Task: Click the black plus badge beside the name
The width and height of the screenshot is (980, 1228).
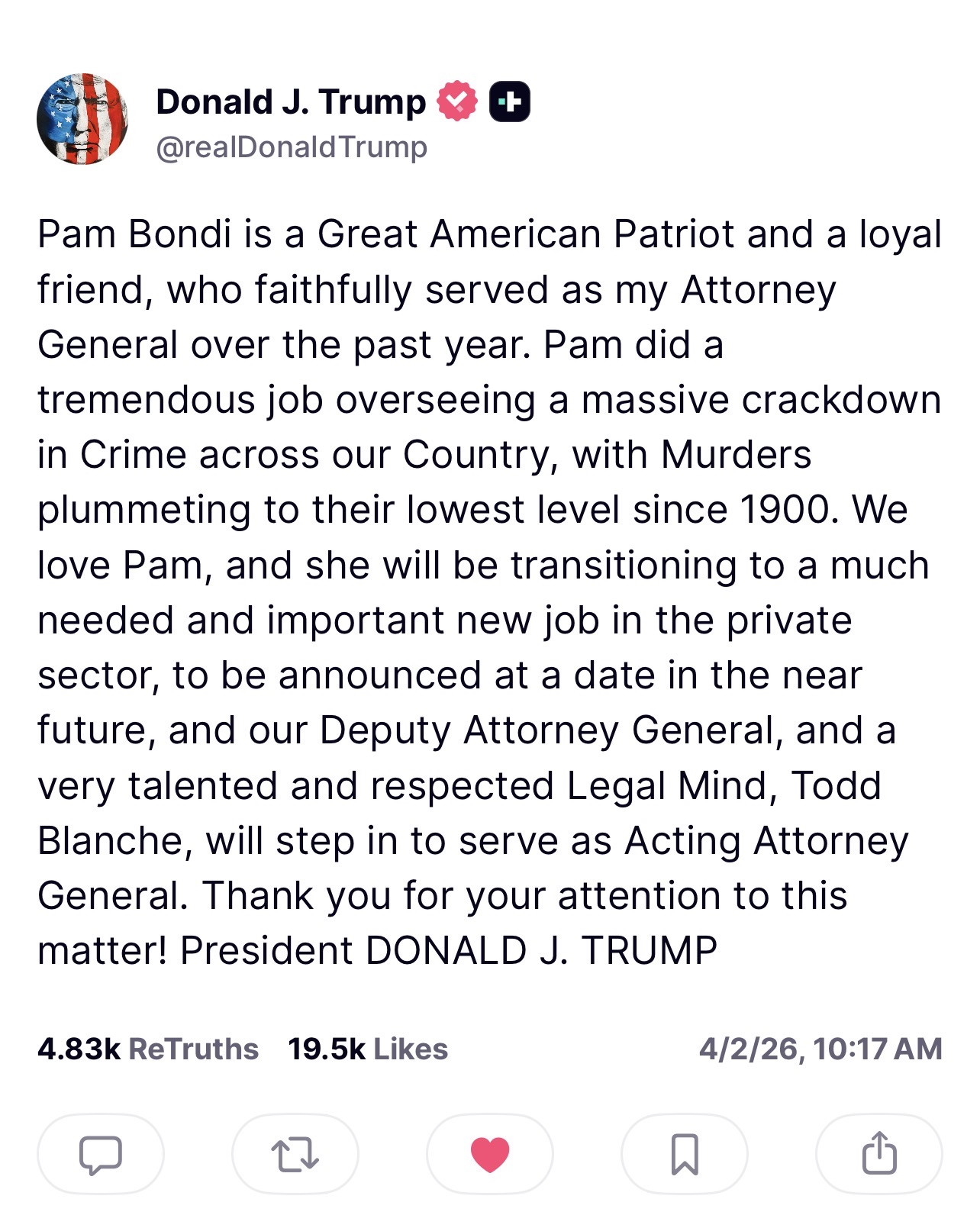Action: [x=509, y=102]
